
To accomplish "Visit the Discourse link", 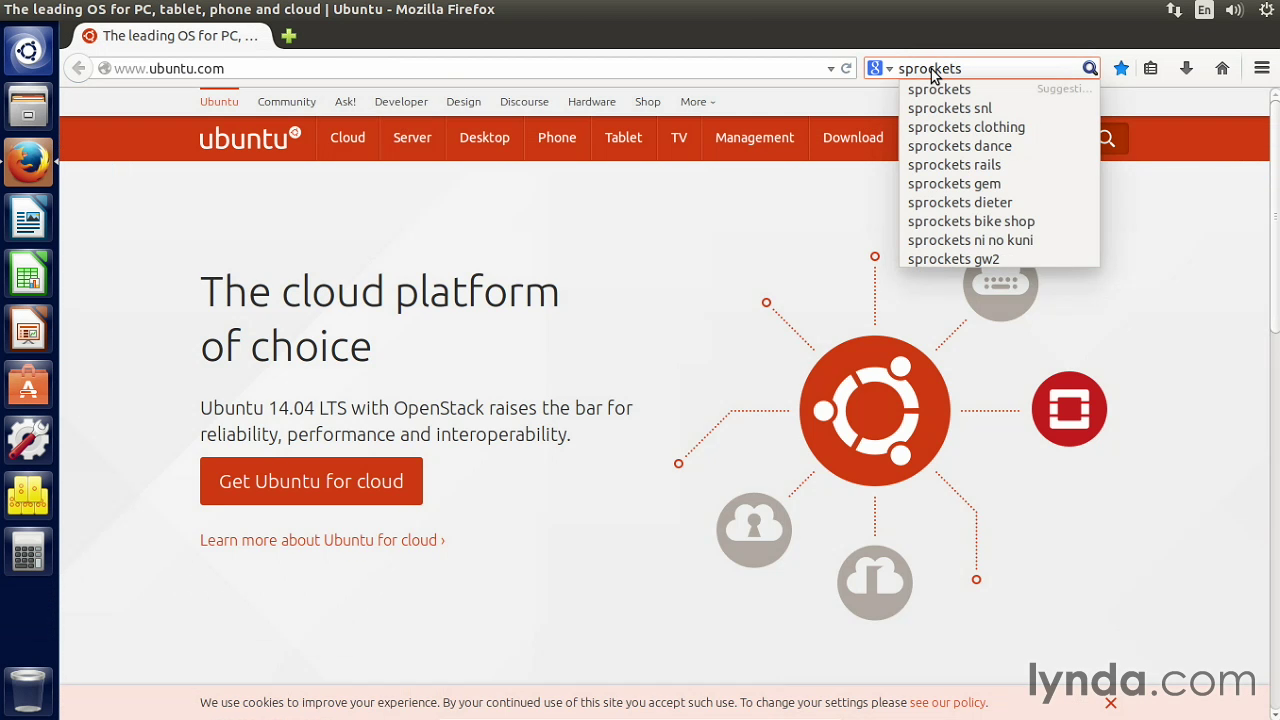I will 524,102.
